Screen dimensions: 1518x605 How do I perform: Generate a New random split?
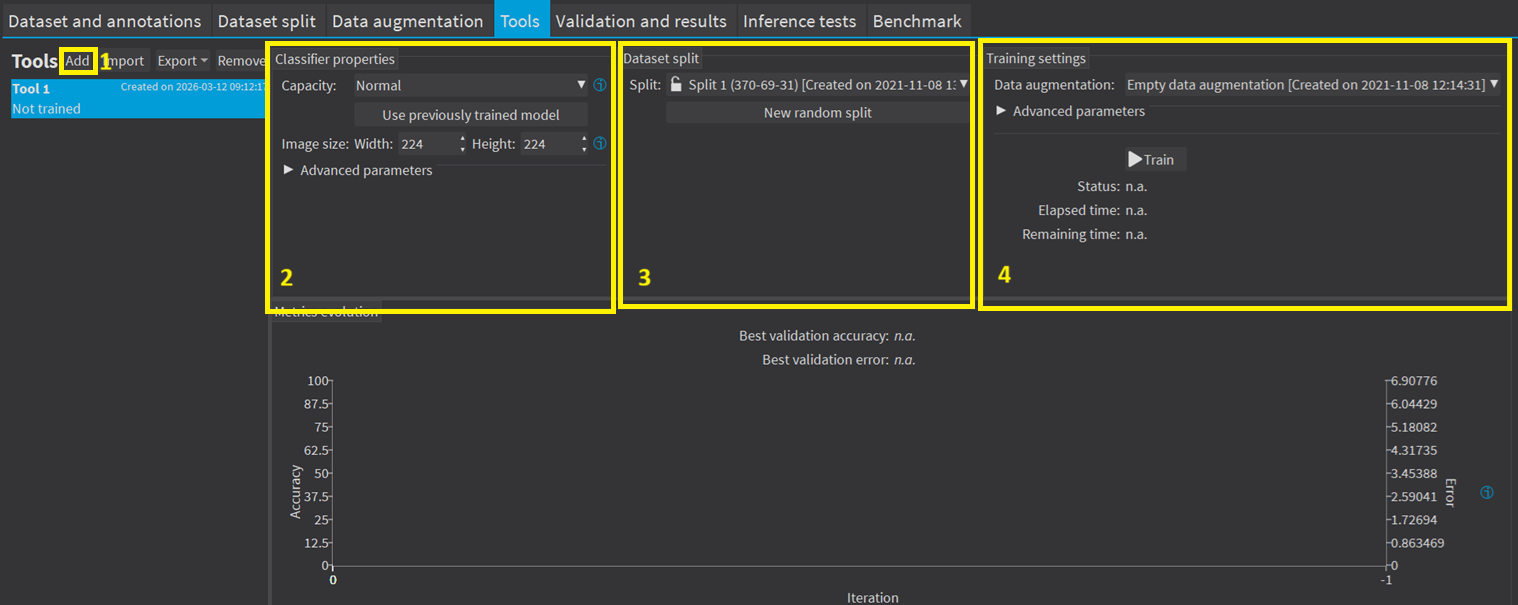click(817, 113)
